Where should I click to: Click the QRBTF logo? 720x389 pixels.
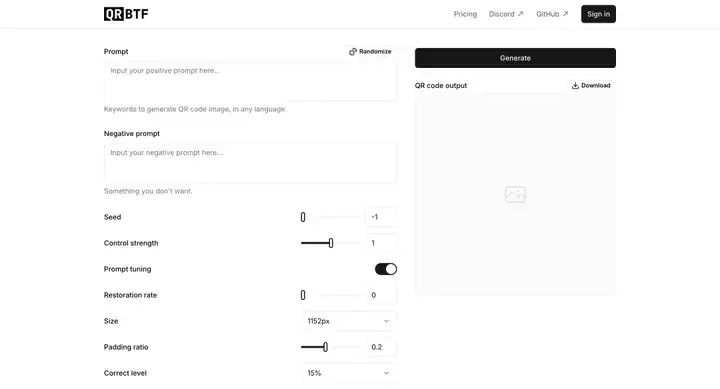point(126,14)
